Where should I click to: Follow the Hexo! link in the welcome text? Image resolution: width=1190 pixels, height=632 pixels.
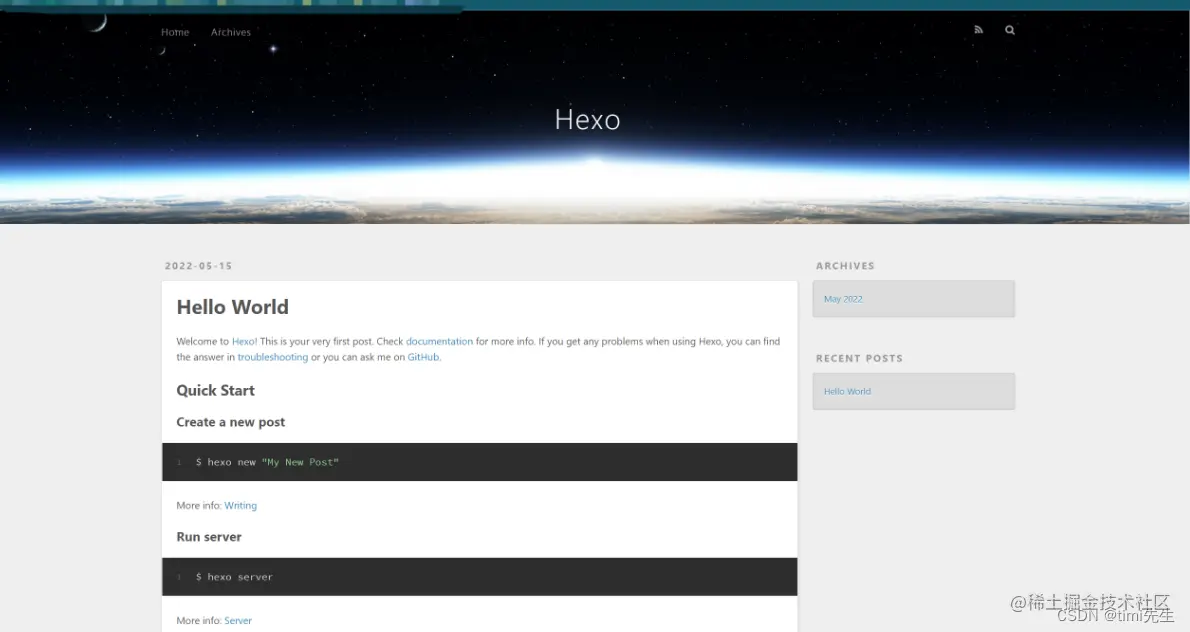(x=244, y=341)
